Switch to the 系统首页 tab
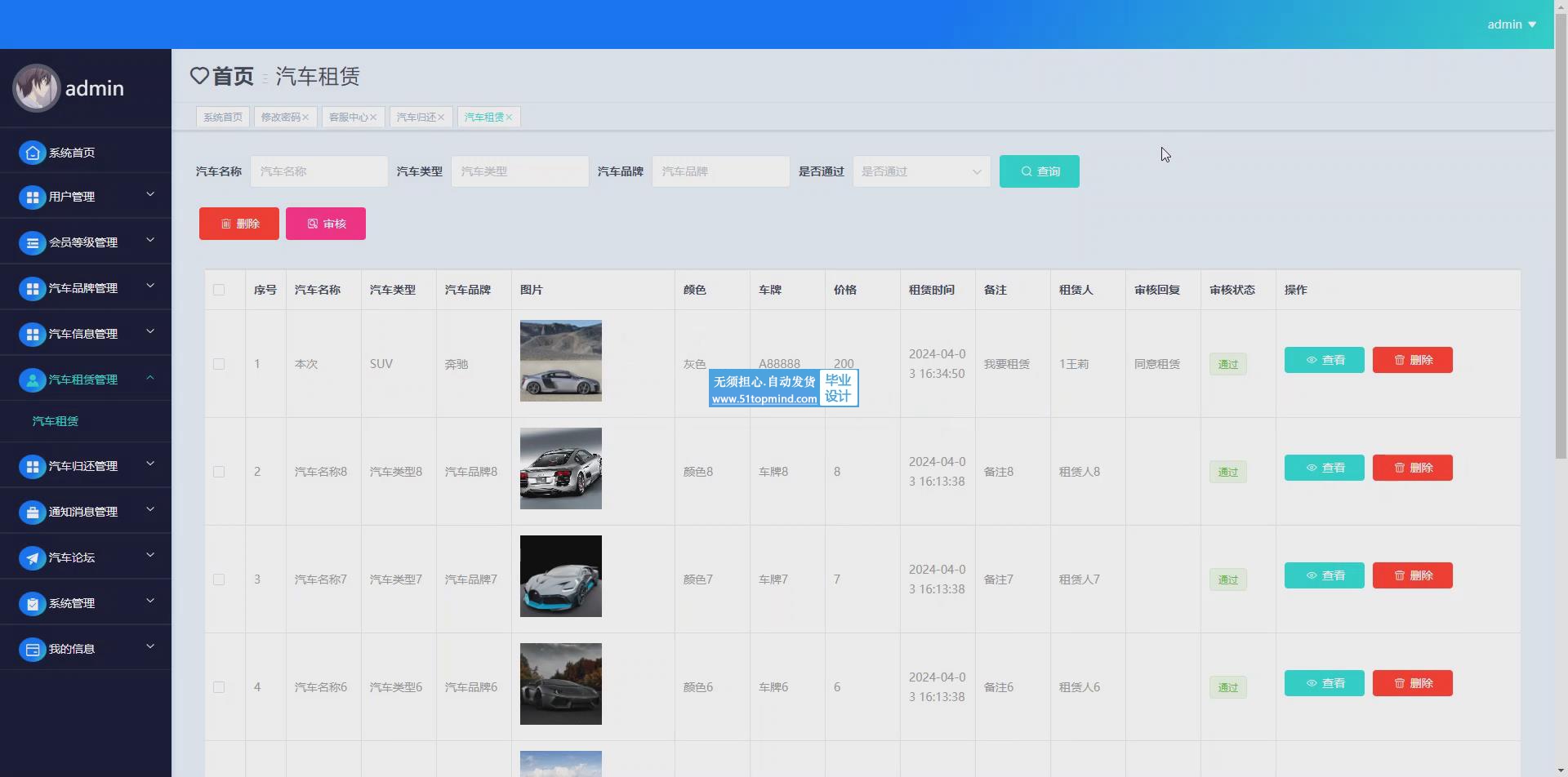This screenshot has width=1568, height=777. 223,118
